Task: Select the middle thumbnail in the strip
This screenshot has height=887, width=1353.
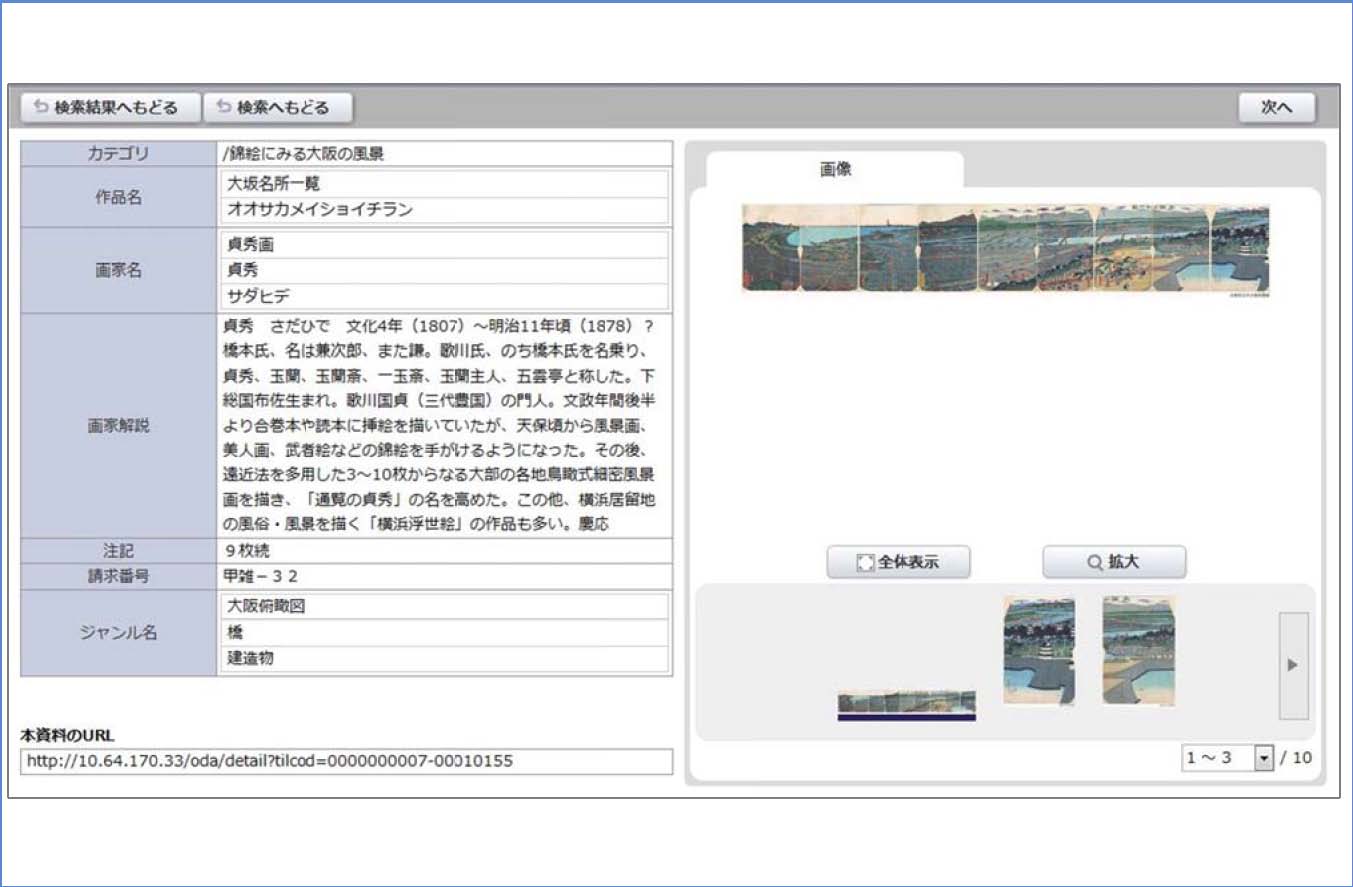Action: tap(1039, 651)
